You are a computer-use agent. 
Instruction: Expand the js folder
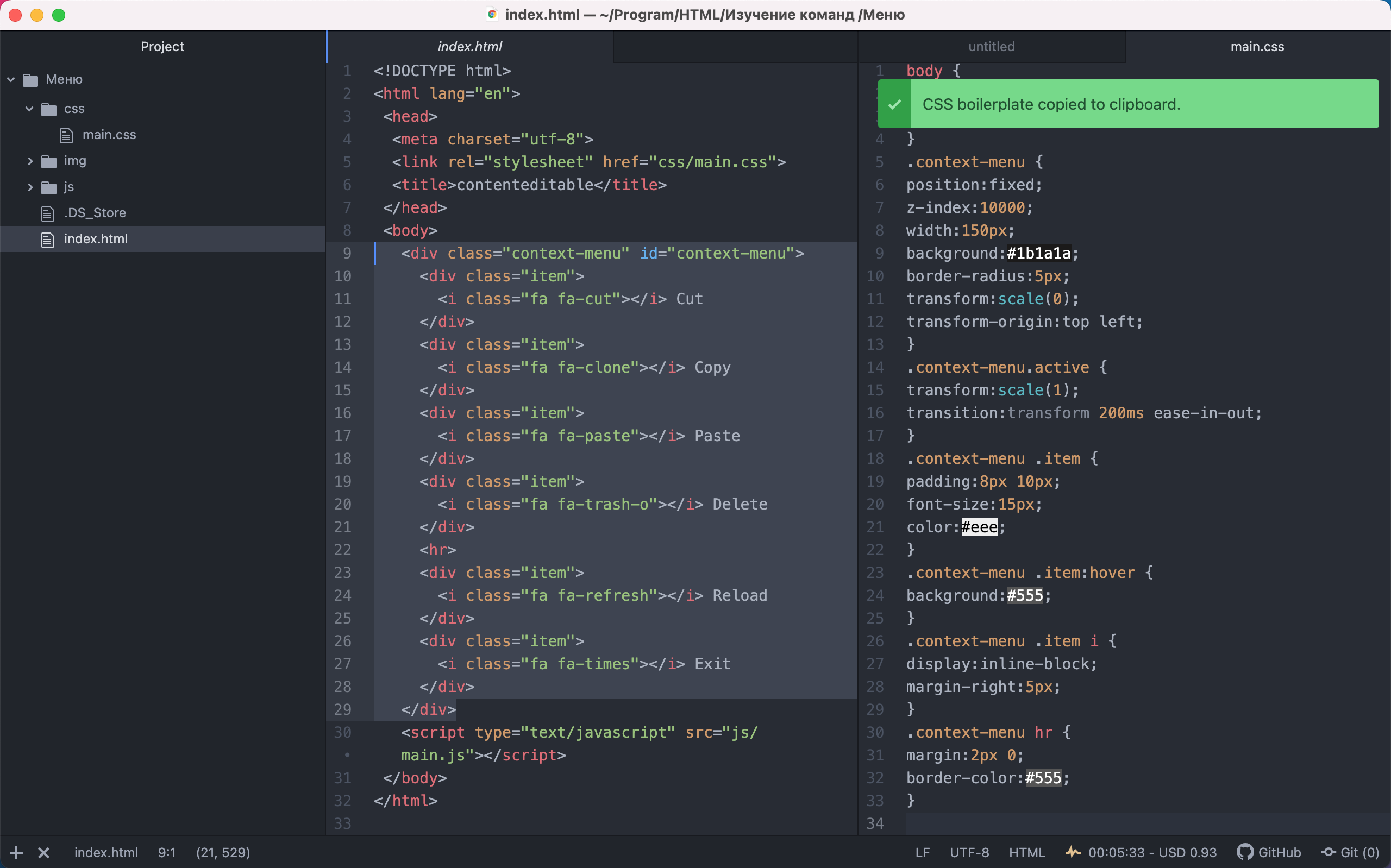[30, 187]
